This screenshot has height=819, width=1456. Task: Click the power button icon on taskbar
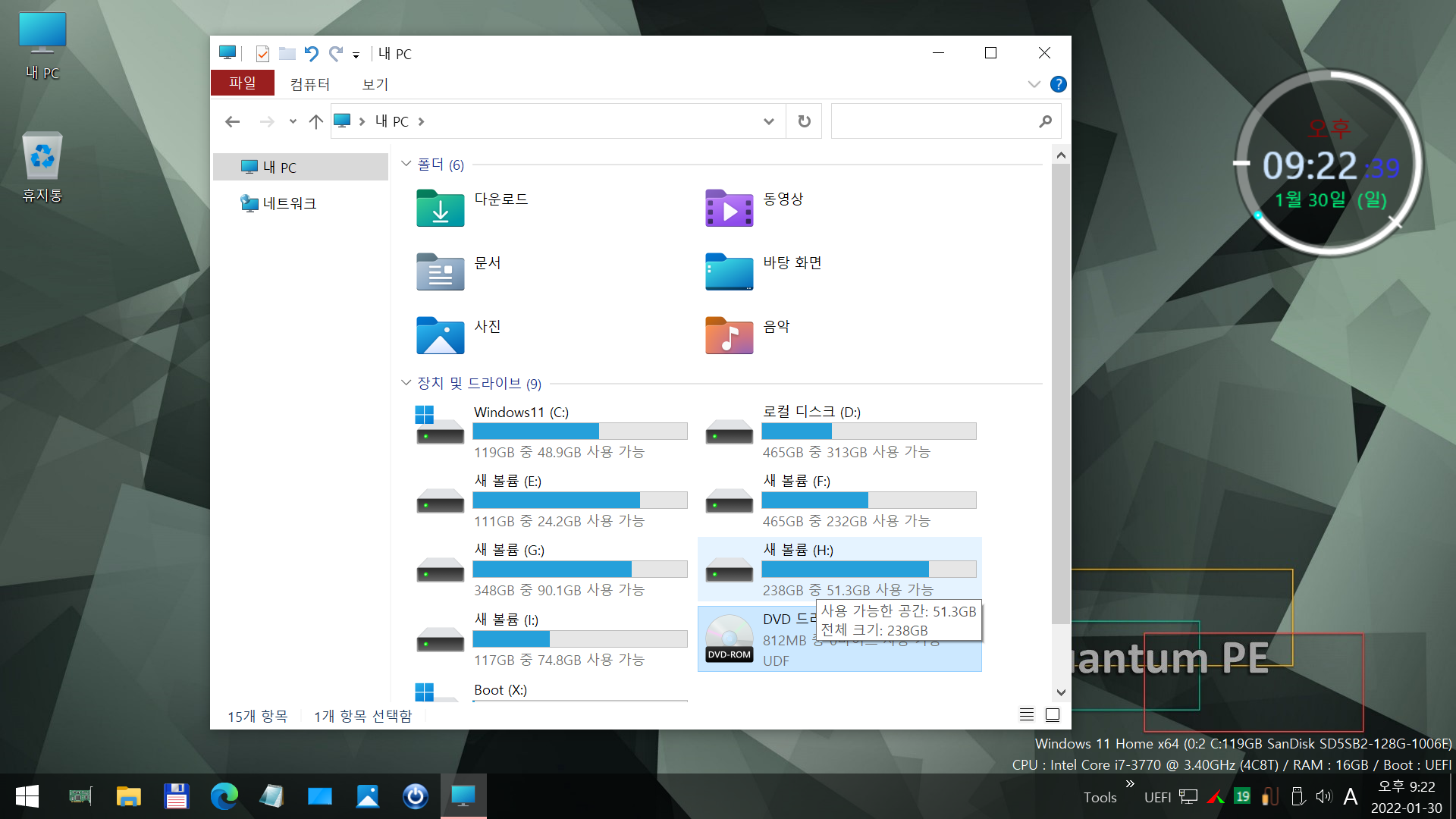[415, 796]
